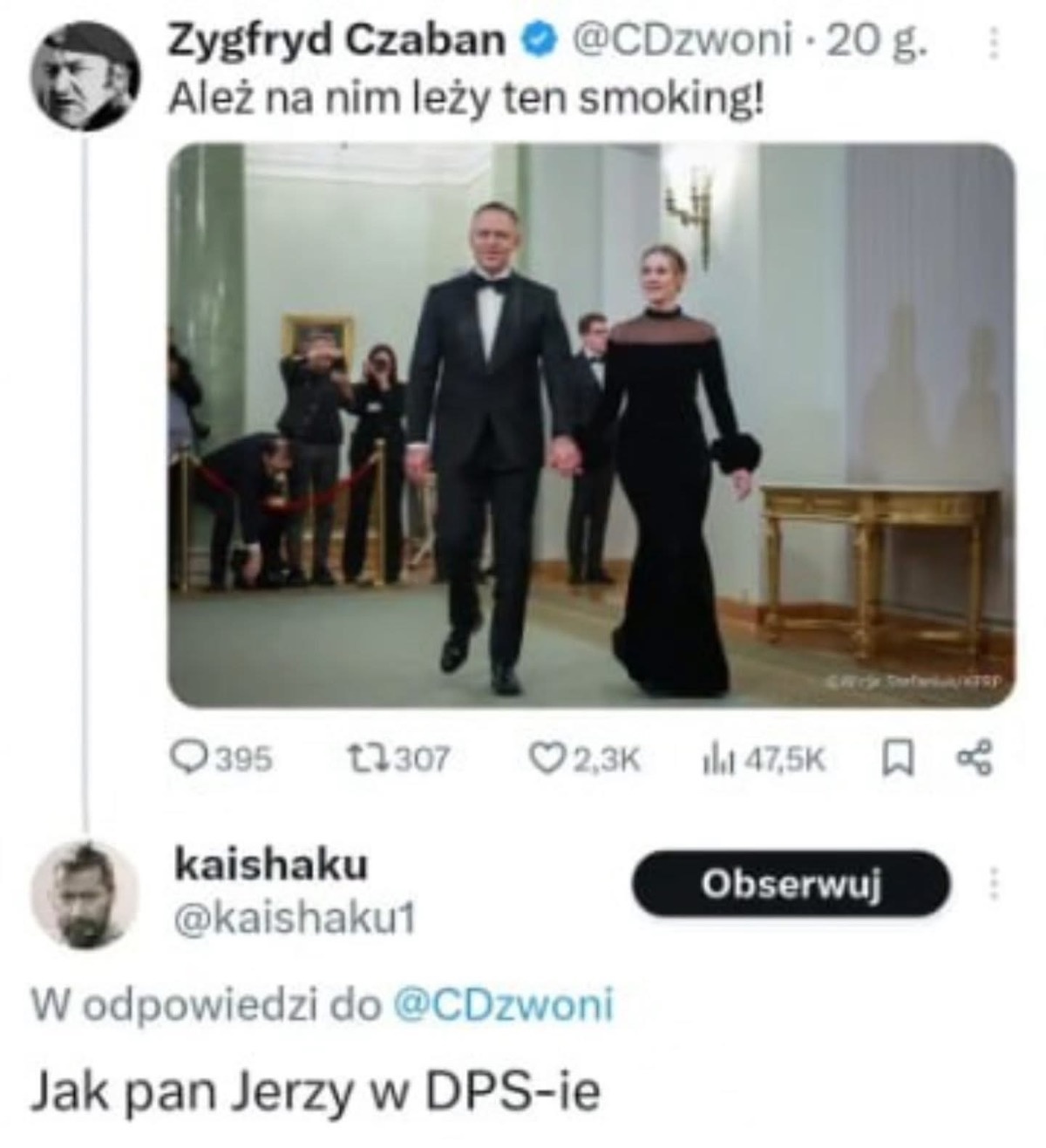The height and width of the screenshot is (1148, 1046).
Task: Open the @kaishaku1 handle
Action: click(295, 918)
